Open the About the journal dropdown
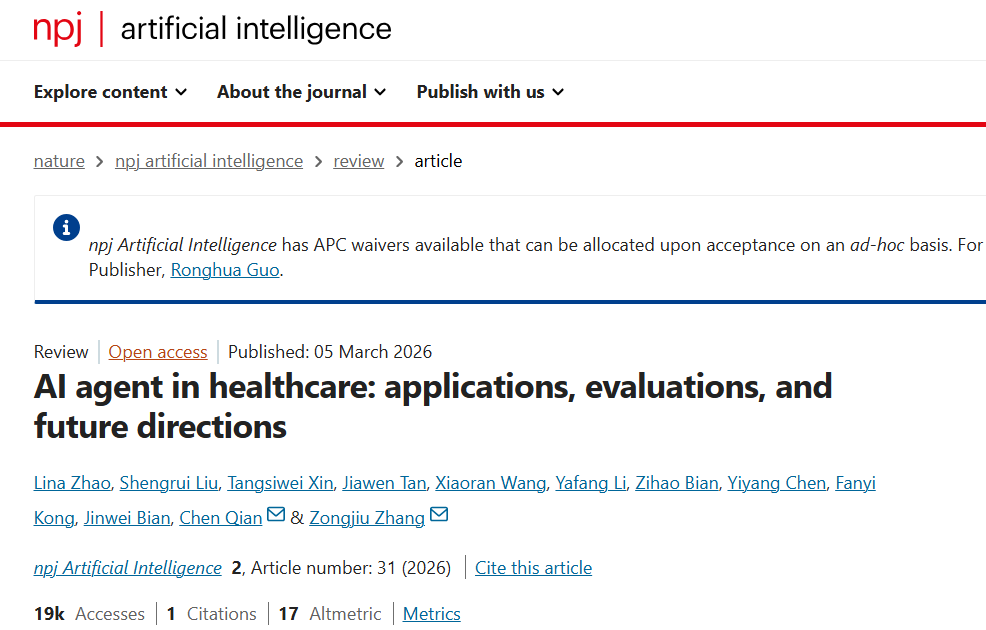This screenshot has width=986, height=630. coord(301,92)
